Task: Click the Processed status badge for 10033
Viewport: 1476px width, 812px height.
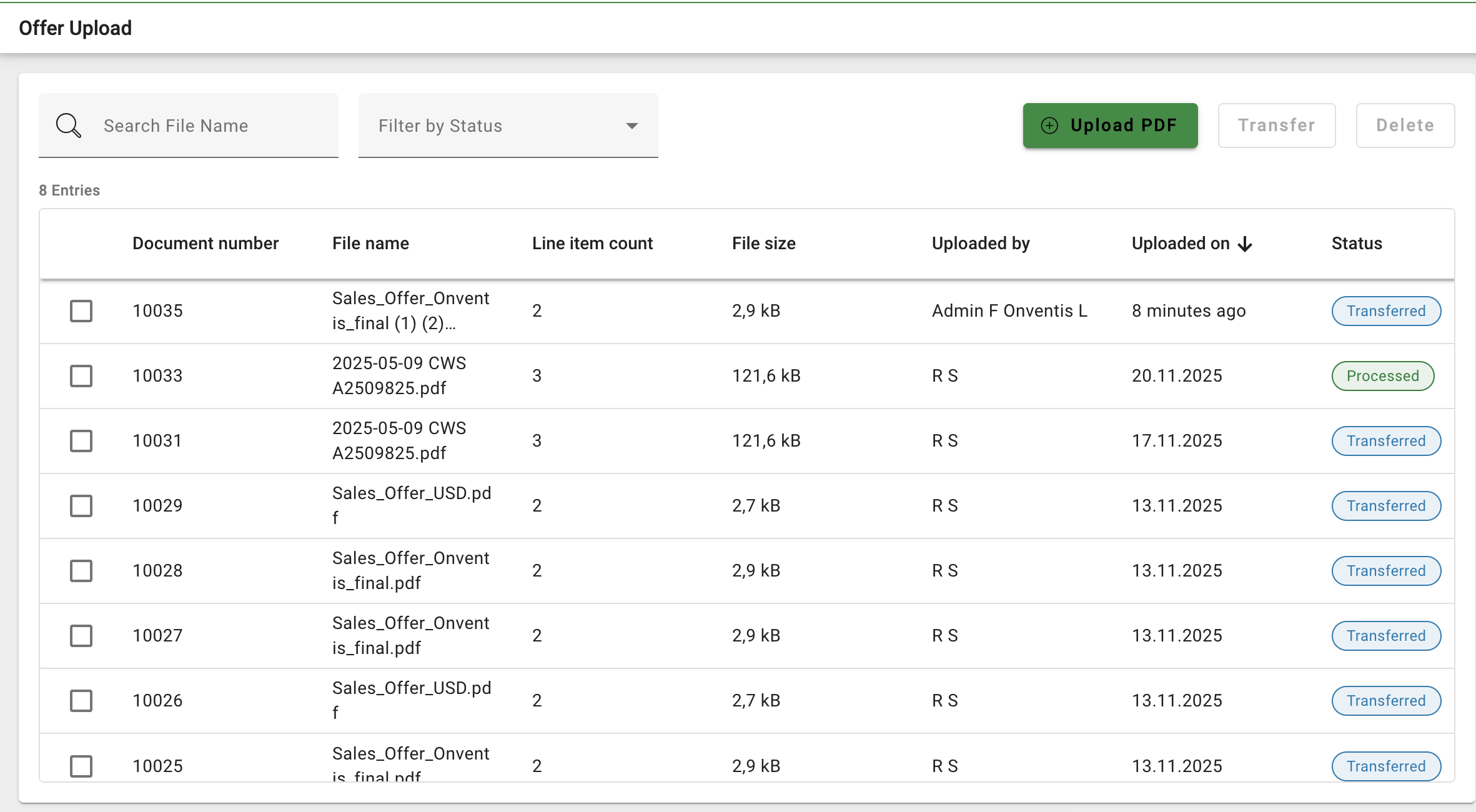Action: [1382, 376]
